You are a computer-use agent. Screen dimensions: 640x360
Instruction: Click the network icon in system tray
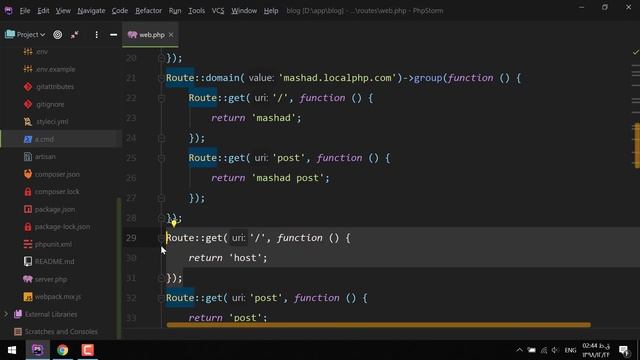pos(544,350)
